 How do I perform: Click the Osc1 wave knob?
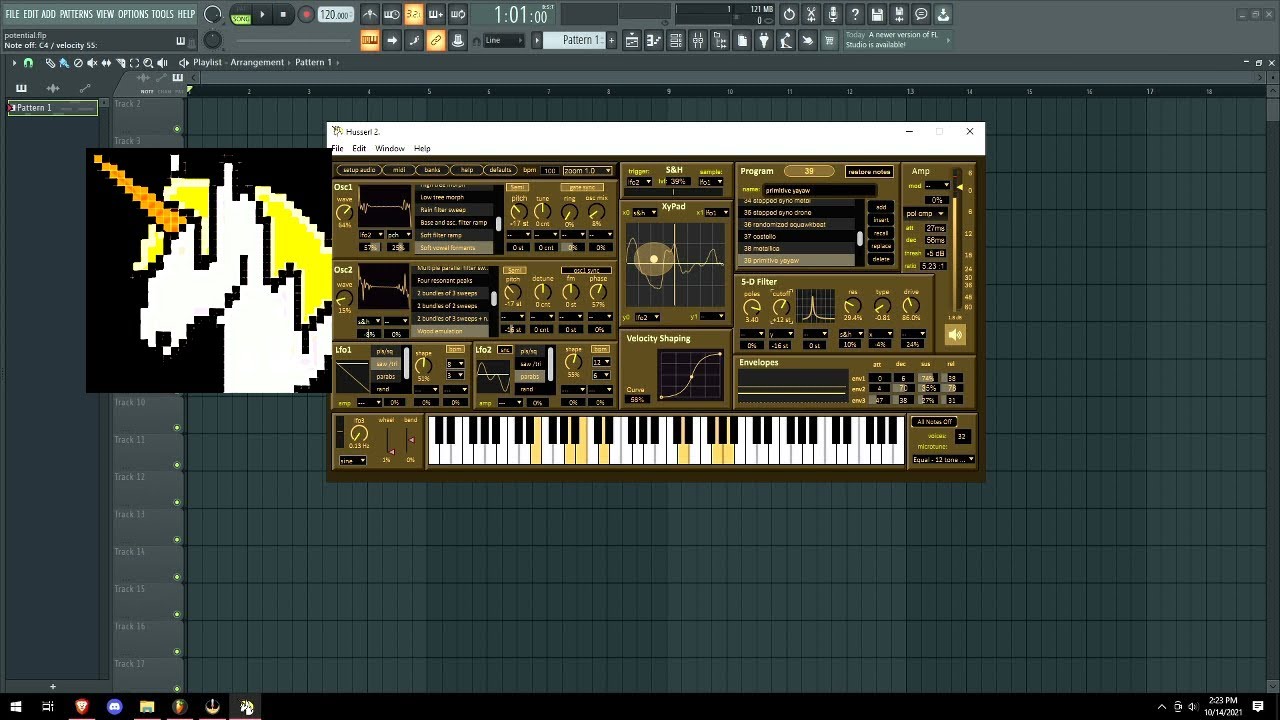tap(345, 212)
